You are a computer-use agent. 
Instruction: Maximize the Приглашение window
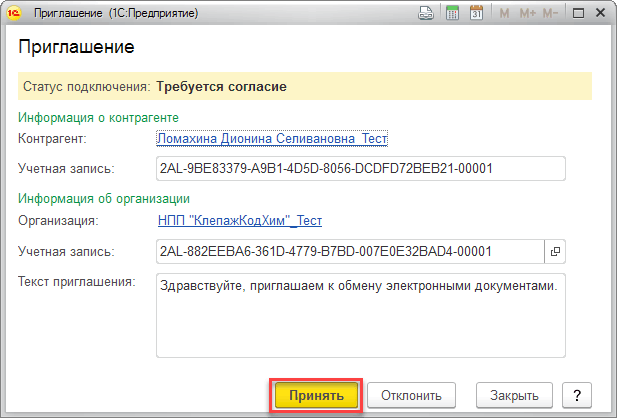coord(578,13)
